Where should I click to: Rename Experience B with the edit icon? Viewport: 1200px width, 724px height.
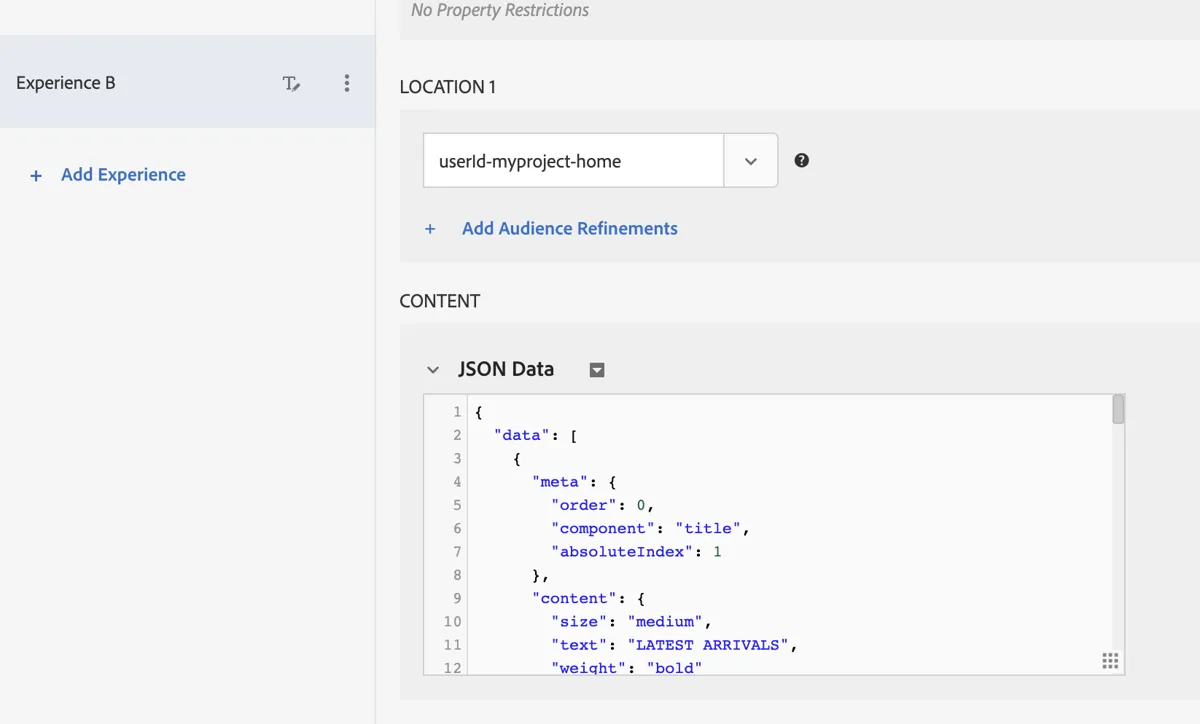[x=291, y=84]
